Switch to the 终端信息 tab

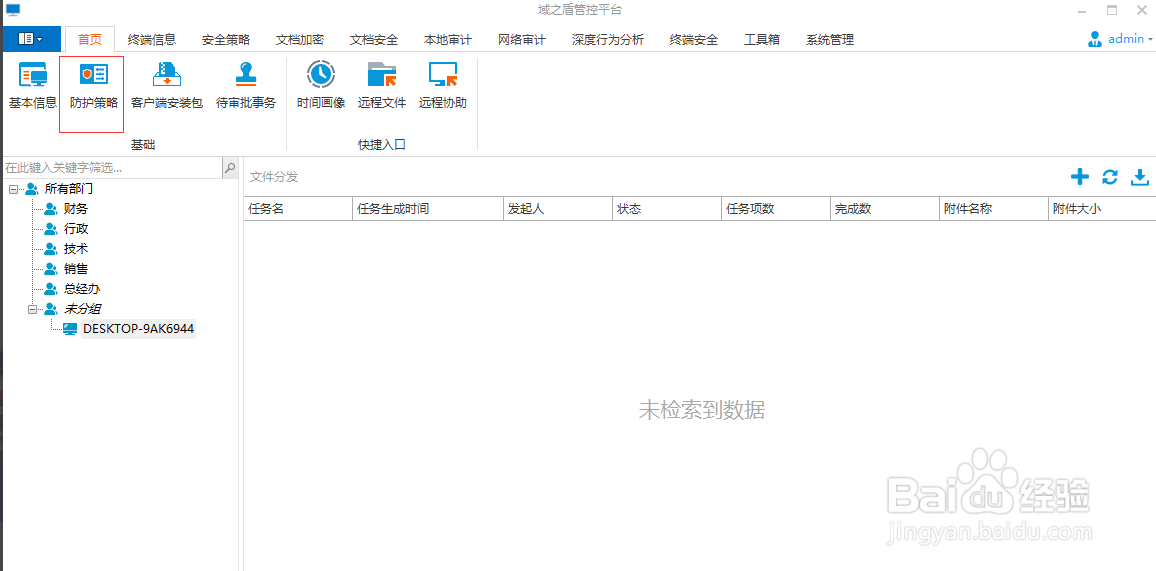151,40
